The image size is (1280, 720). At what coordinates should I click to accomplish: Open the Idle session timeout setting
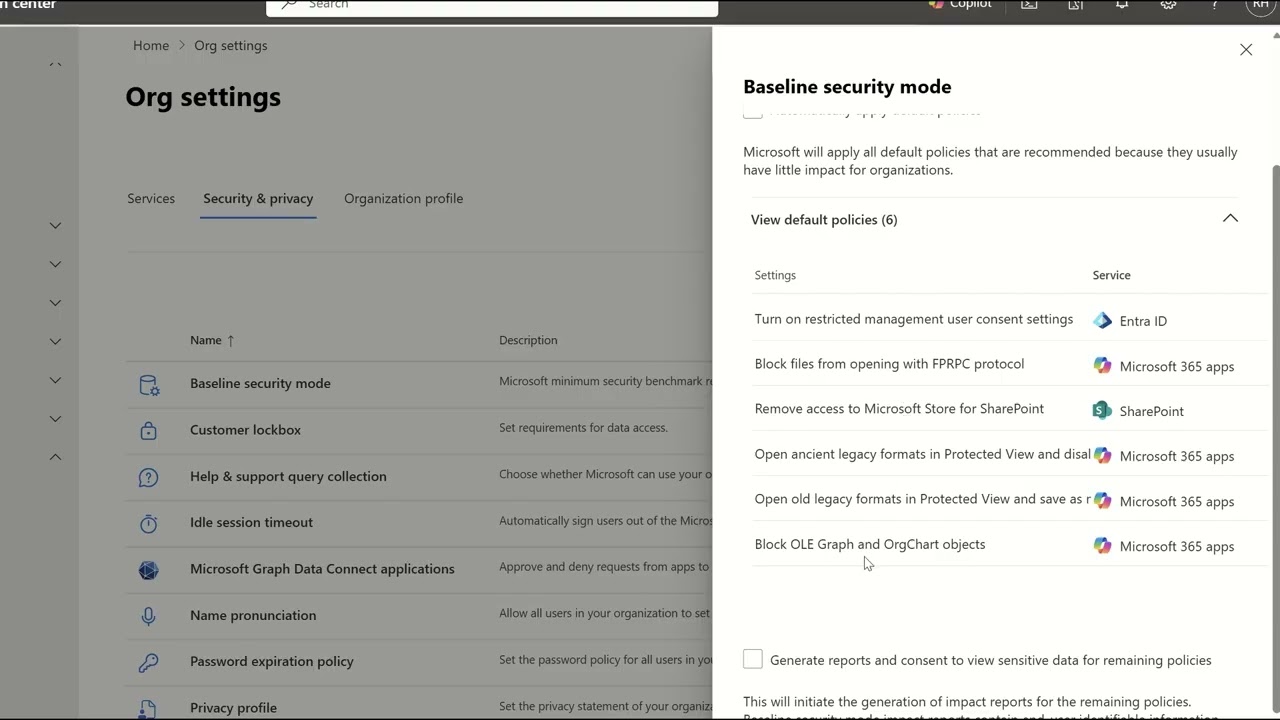click(x=251, y=522)
